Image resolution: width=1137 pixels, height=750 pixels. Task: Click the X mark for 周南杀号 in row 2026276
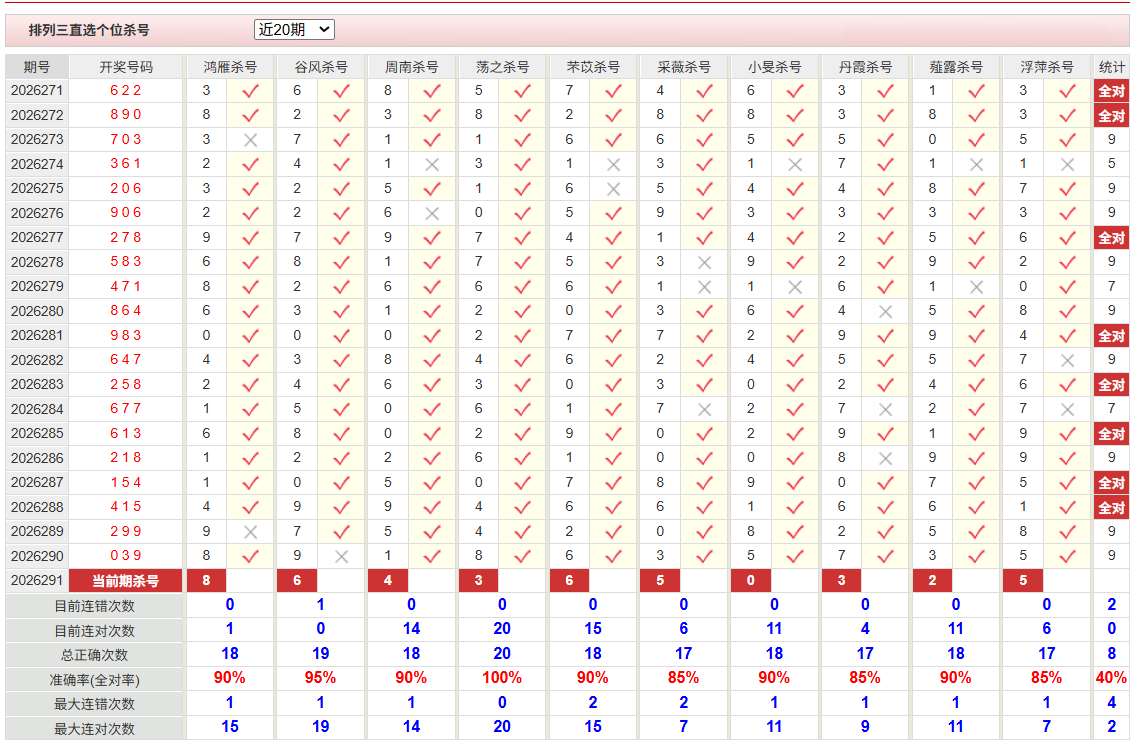[x=432, y=213]
